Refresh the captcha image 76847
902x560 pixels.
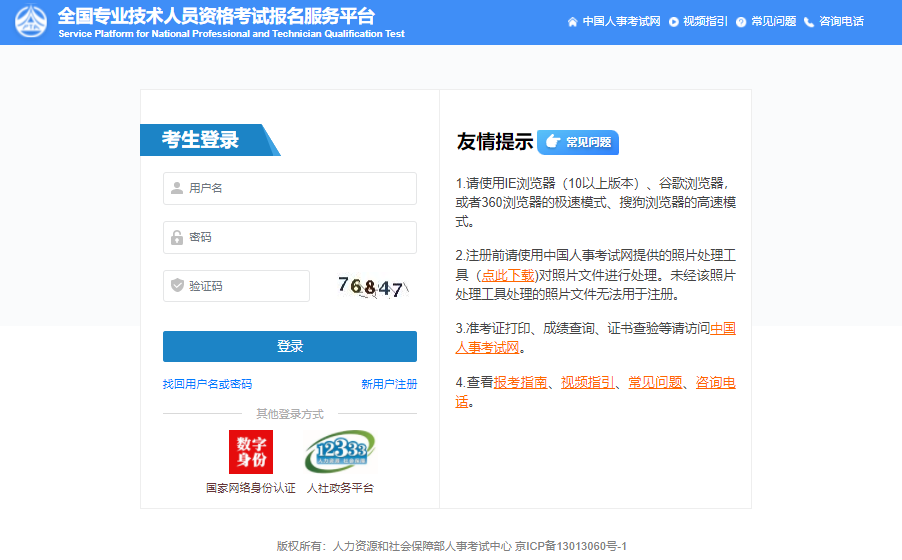tap(370, 287)
